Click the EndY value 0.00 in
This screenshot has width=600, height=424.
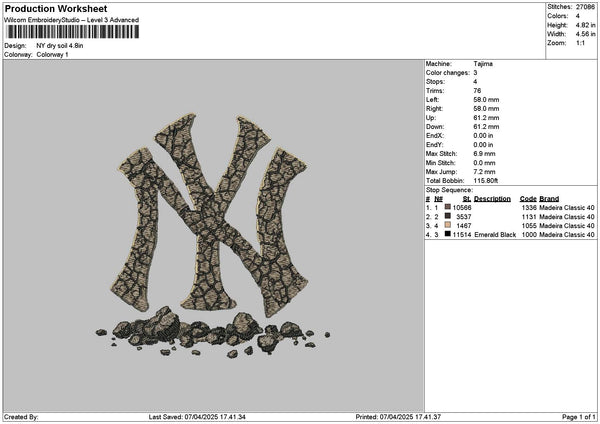pos(483,145)
